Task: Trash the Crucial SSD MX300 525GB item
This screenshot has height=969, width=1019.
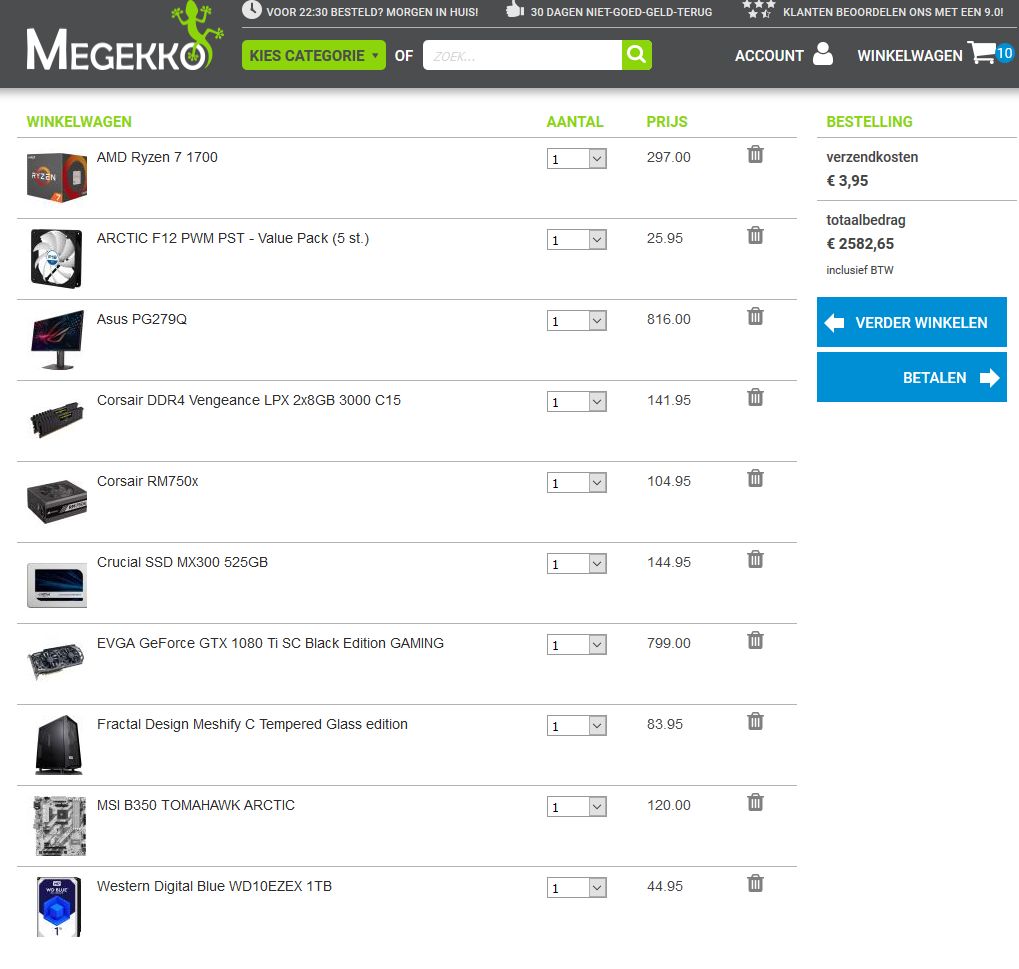Action: tap(755, 559)
